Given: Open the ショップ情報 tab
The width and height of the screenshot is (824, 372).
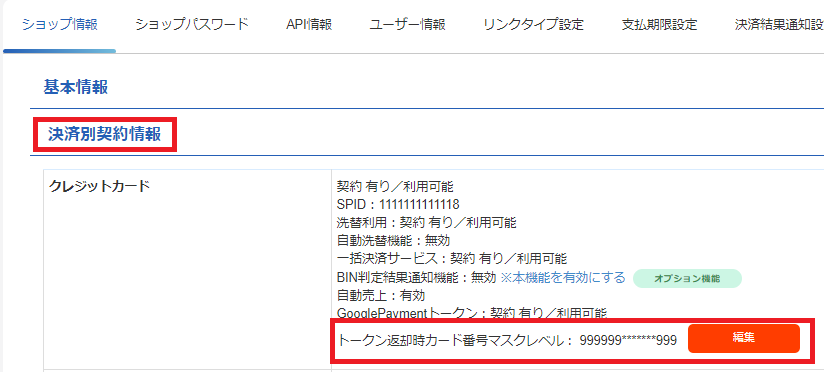Looking at the screenshot, I should point(59,25).
